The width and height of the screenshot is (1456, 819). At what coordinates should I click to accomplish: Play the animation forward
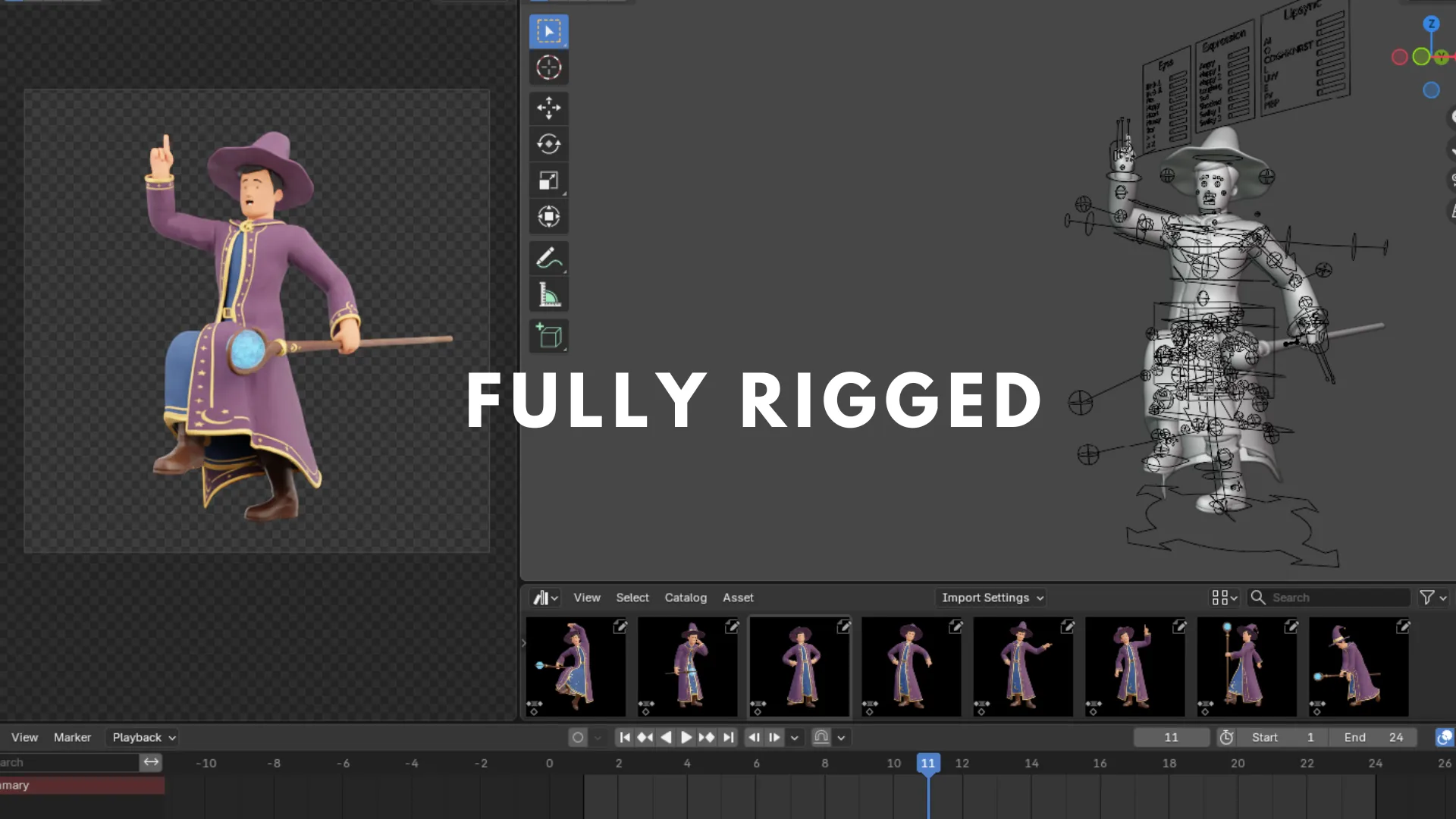686,737
